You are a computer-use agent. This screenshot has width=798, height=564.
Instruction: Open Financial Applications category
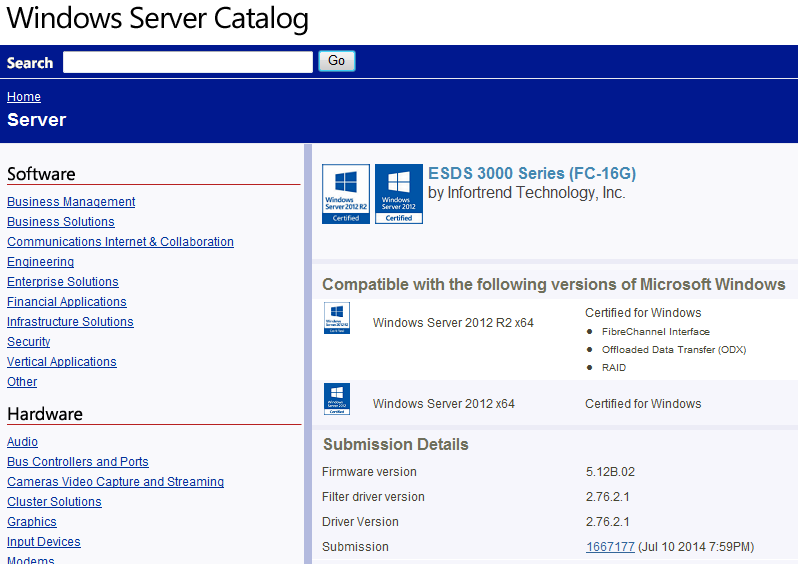(x=67, y=301)
